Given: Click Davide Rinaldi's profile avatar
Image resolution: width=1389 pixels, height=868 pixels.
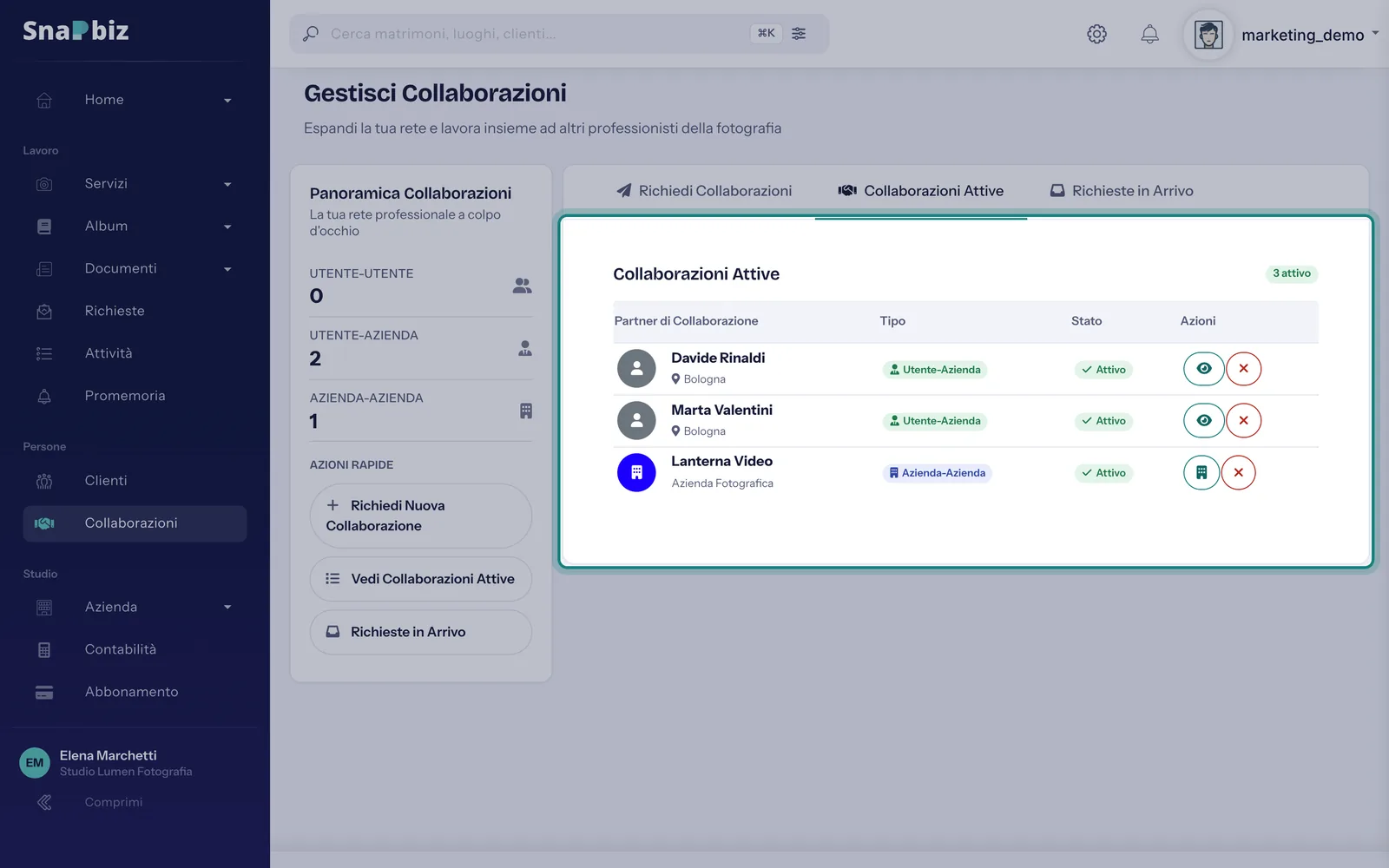Looking at the screenshot, I should tap(636, 369).
